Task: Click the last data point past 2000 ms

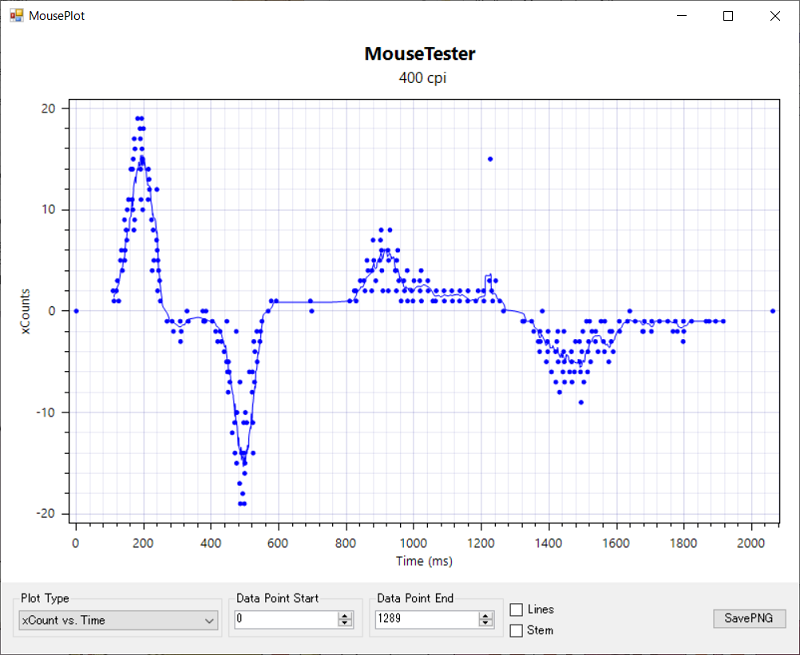Action: 773,311
